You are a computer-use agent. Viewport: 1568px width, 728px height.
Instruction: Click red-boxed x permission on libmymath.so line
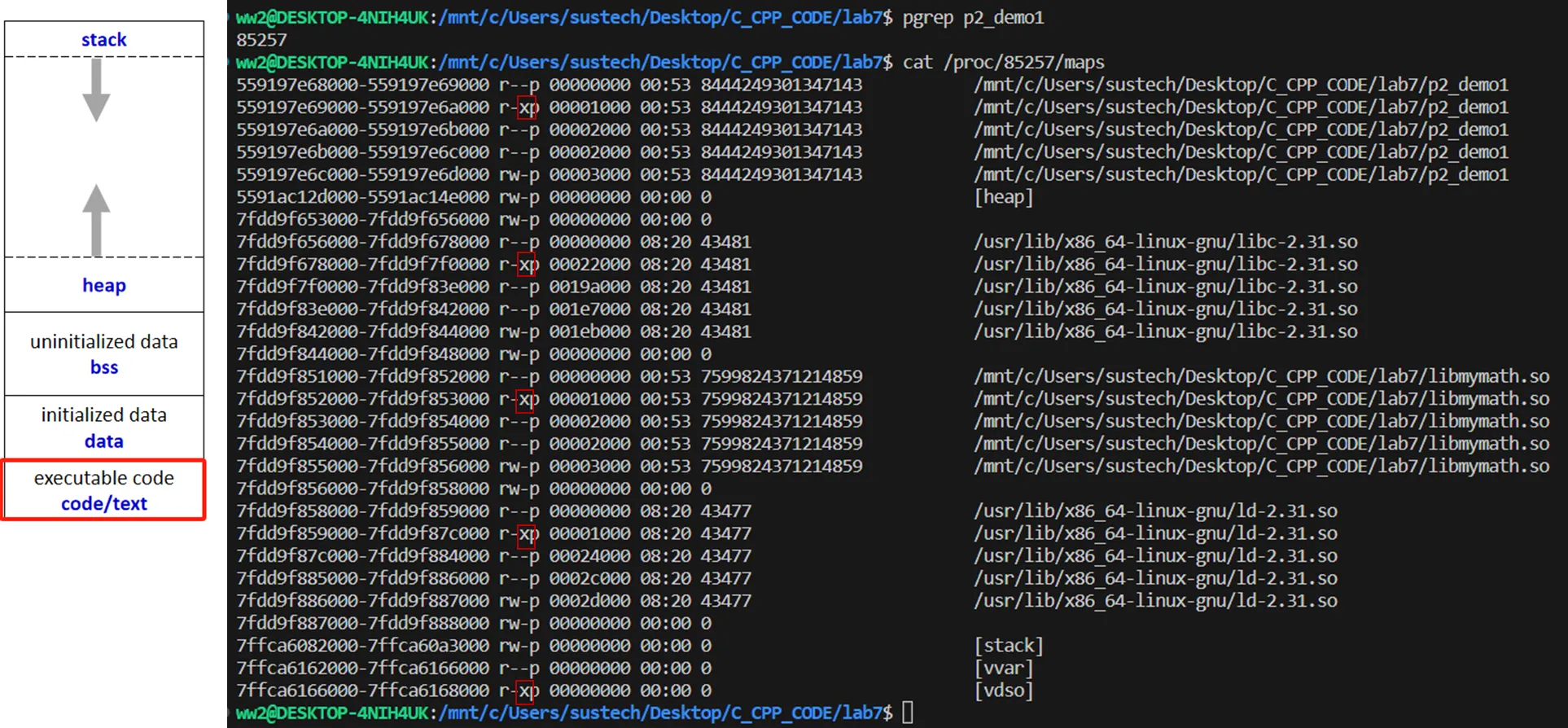click(x=526, y=399)
